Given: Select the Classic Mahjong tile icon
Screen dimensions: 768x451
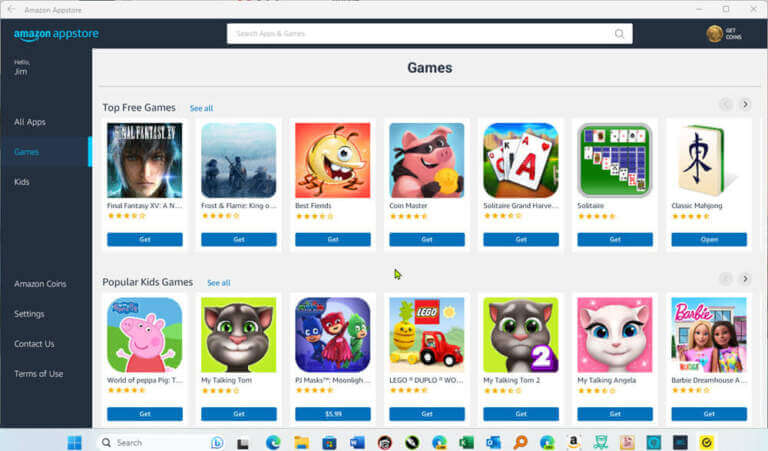Looking at the screenshot, I should coord(709,161).
